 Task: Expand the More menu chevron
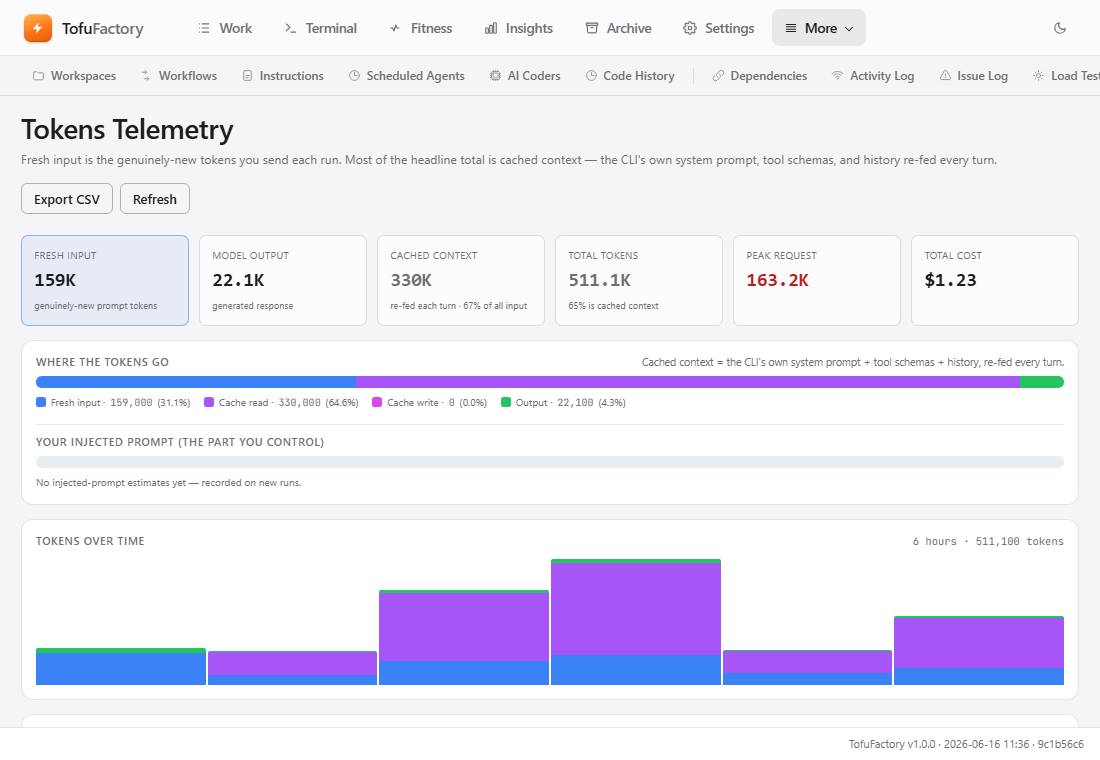click(849, 29)
